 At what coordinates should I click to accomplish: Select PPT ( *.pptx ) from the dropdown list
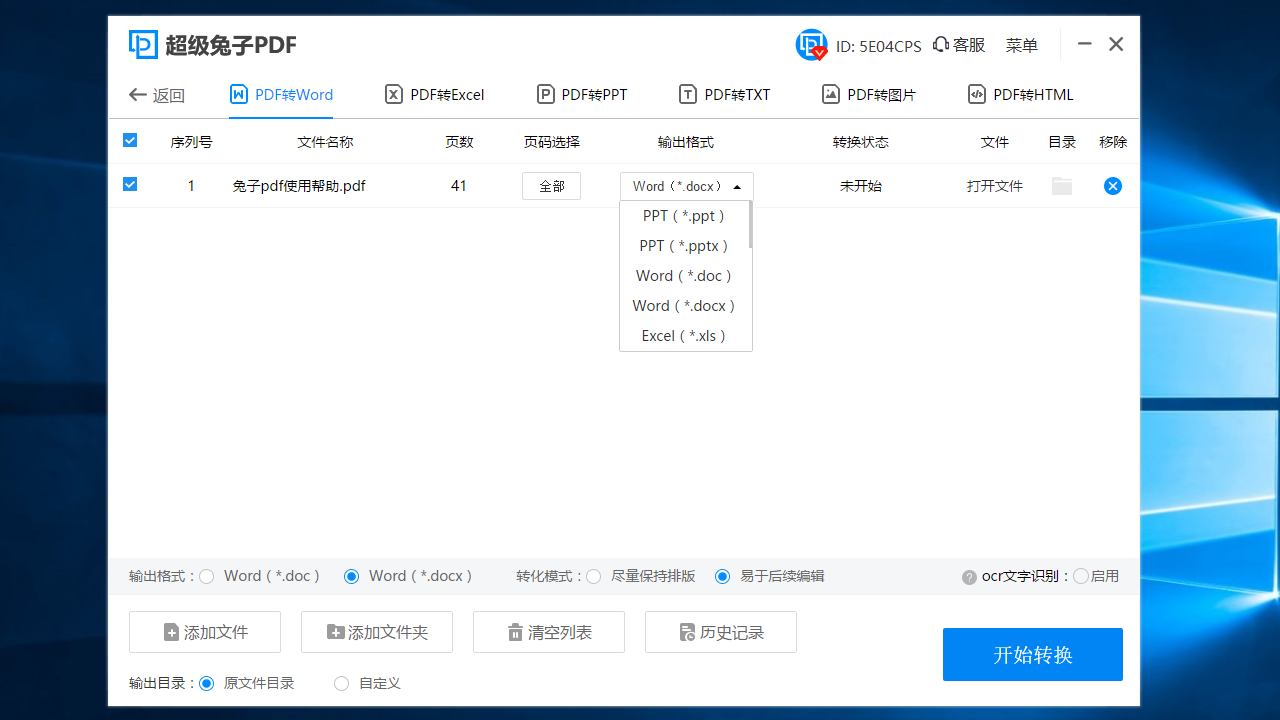pos(684,245)
